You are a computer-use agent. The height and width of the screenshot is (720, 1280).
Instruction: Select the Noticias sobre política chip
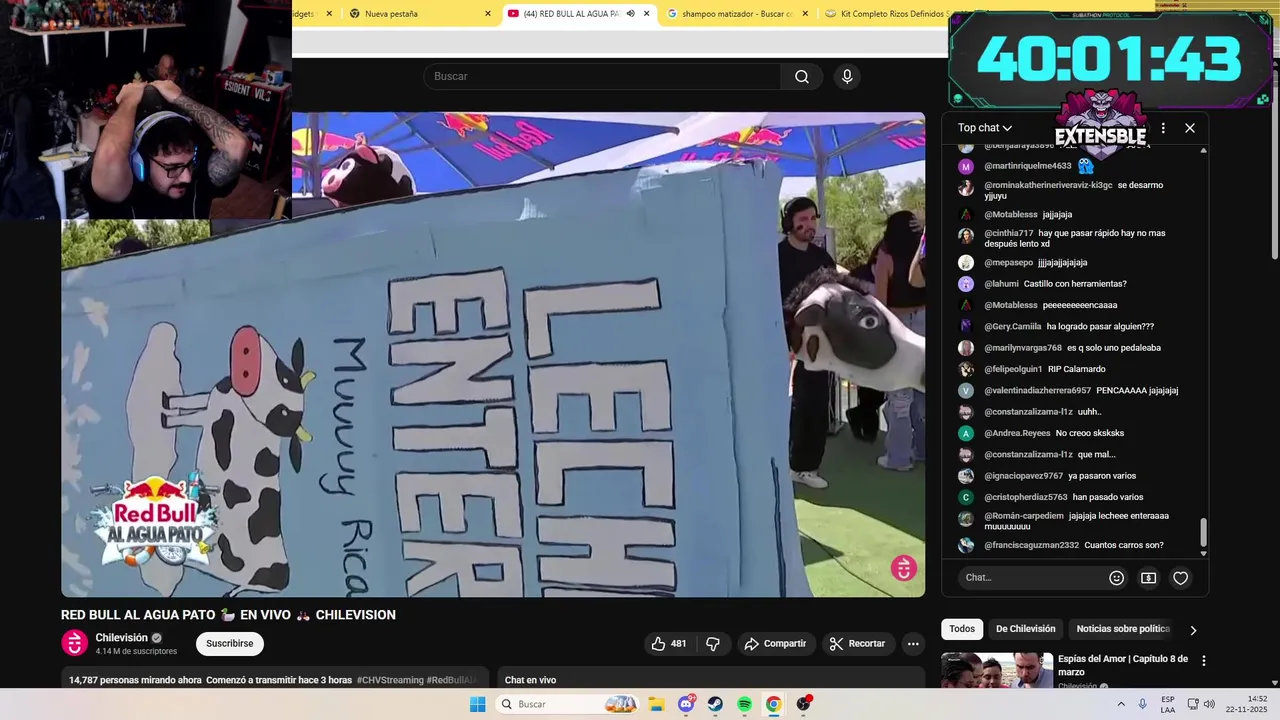click(1123, 629)
